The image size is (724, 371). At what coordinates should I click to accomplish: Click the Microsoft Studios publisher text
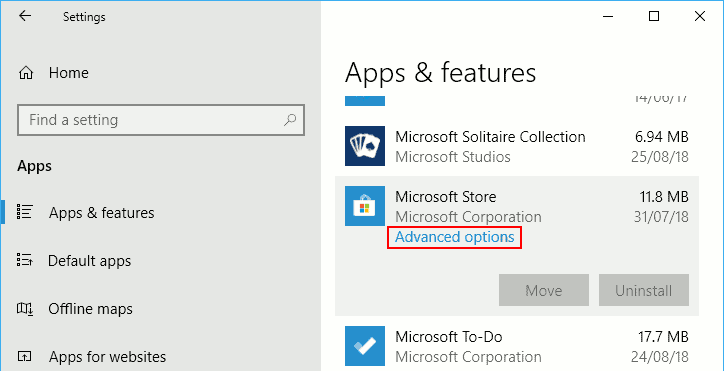pos(453,157)
